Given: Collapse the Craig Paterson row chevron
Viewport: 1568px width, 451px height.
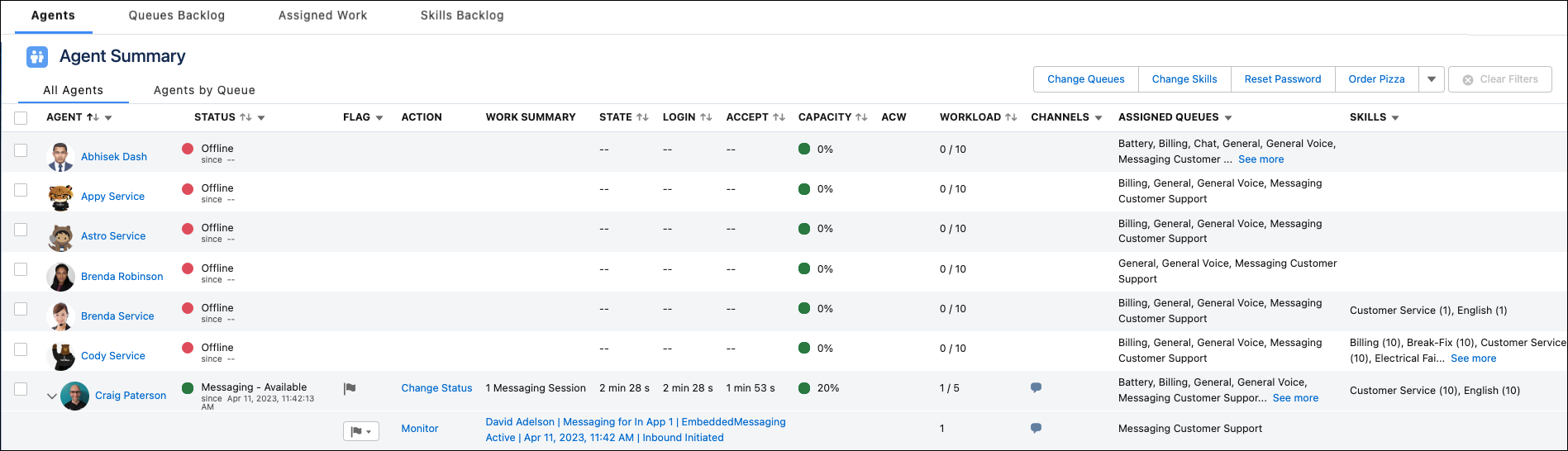Looking at the screenshot, I should (52, 396).
